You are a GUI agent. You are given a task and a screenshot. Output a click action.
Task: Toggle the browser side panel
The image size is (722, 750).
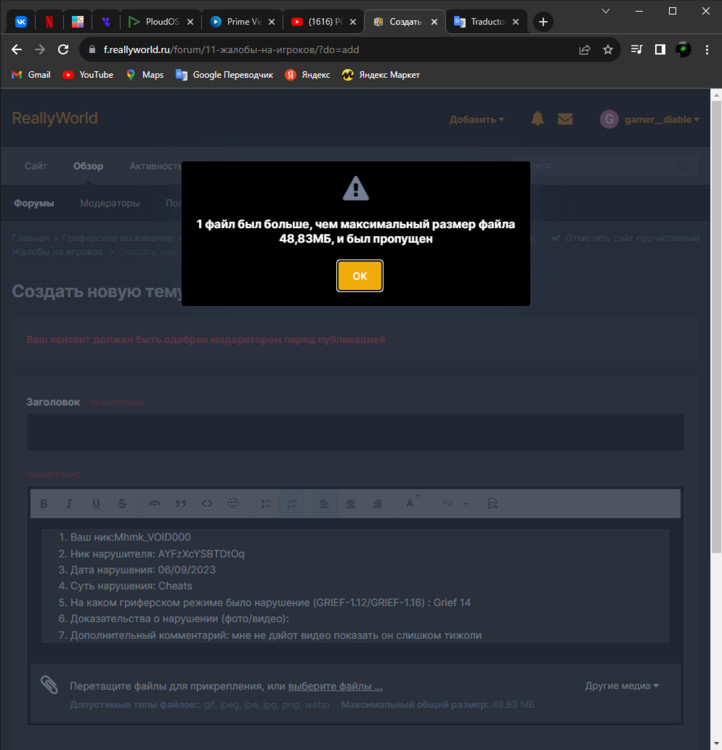660,49
